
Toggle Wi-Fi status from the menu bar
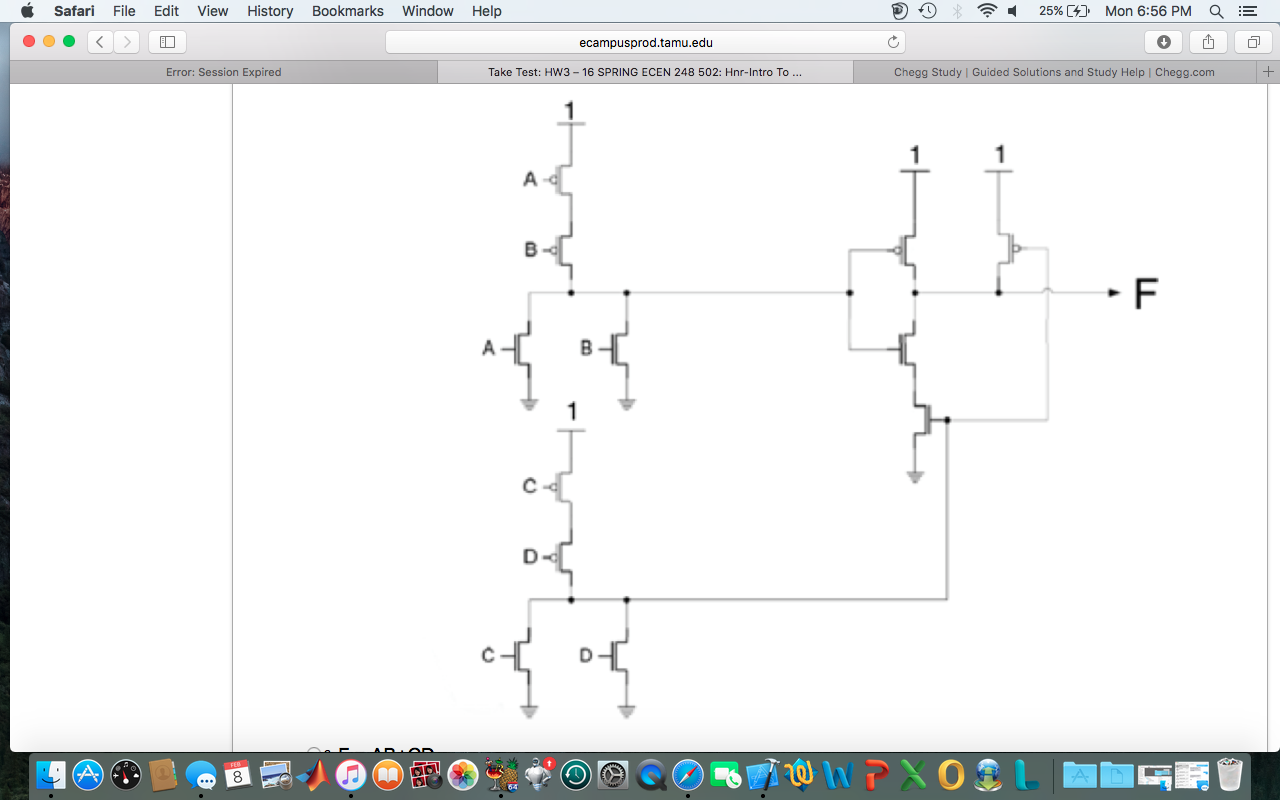pos(986,11)
